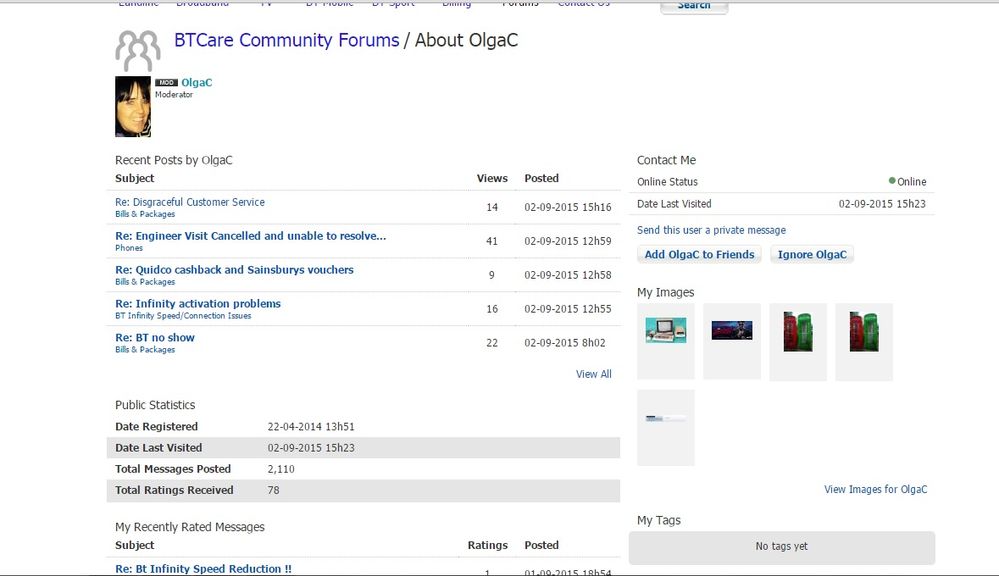Open Bills & Packages under Disgraceful Customer Service
The height and width of the screenshot is (576, 999).
tap(145, 214)
